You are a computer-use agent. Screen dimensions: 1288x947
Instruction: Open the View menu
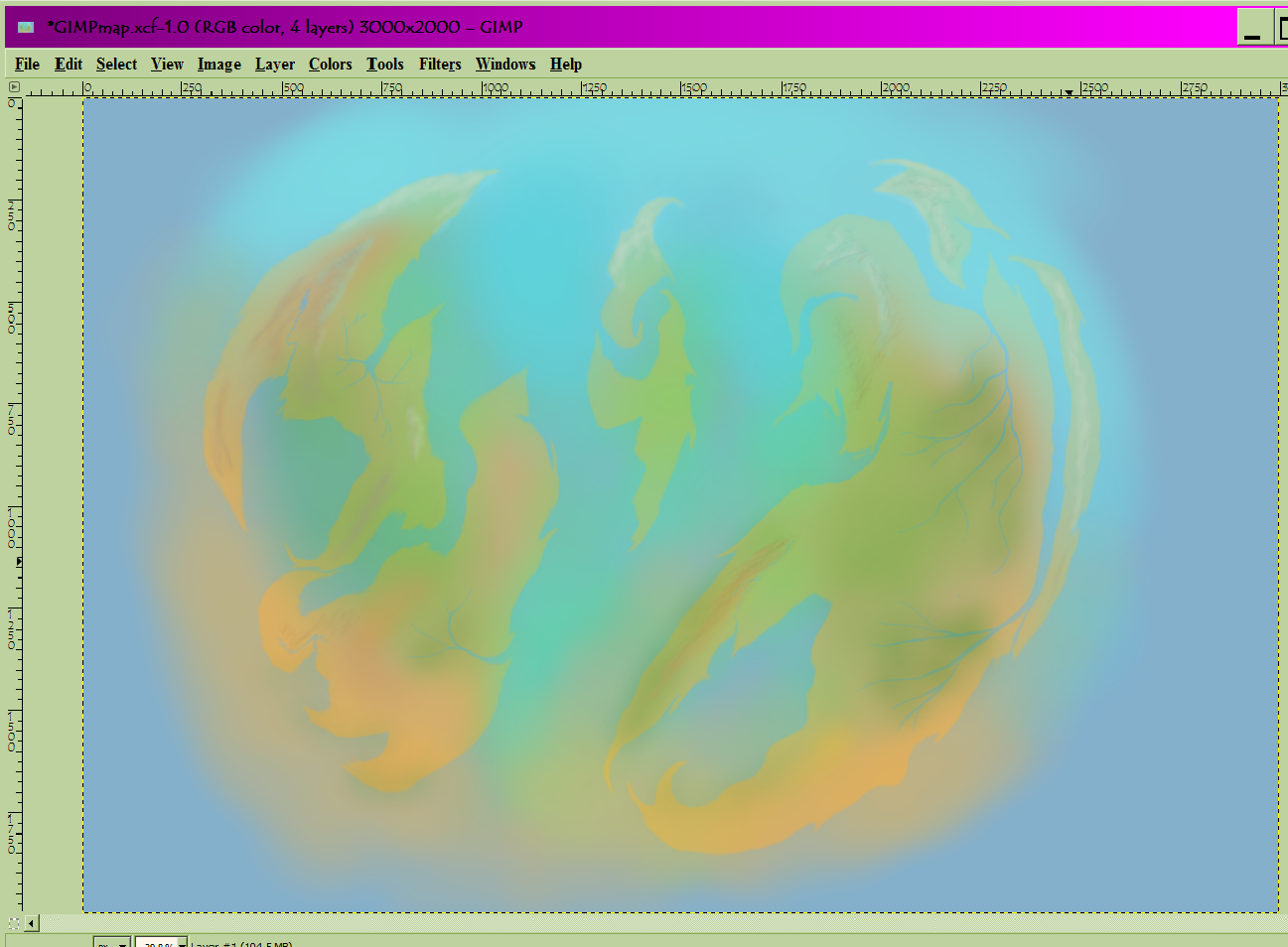pos(167,64)
